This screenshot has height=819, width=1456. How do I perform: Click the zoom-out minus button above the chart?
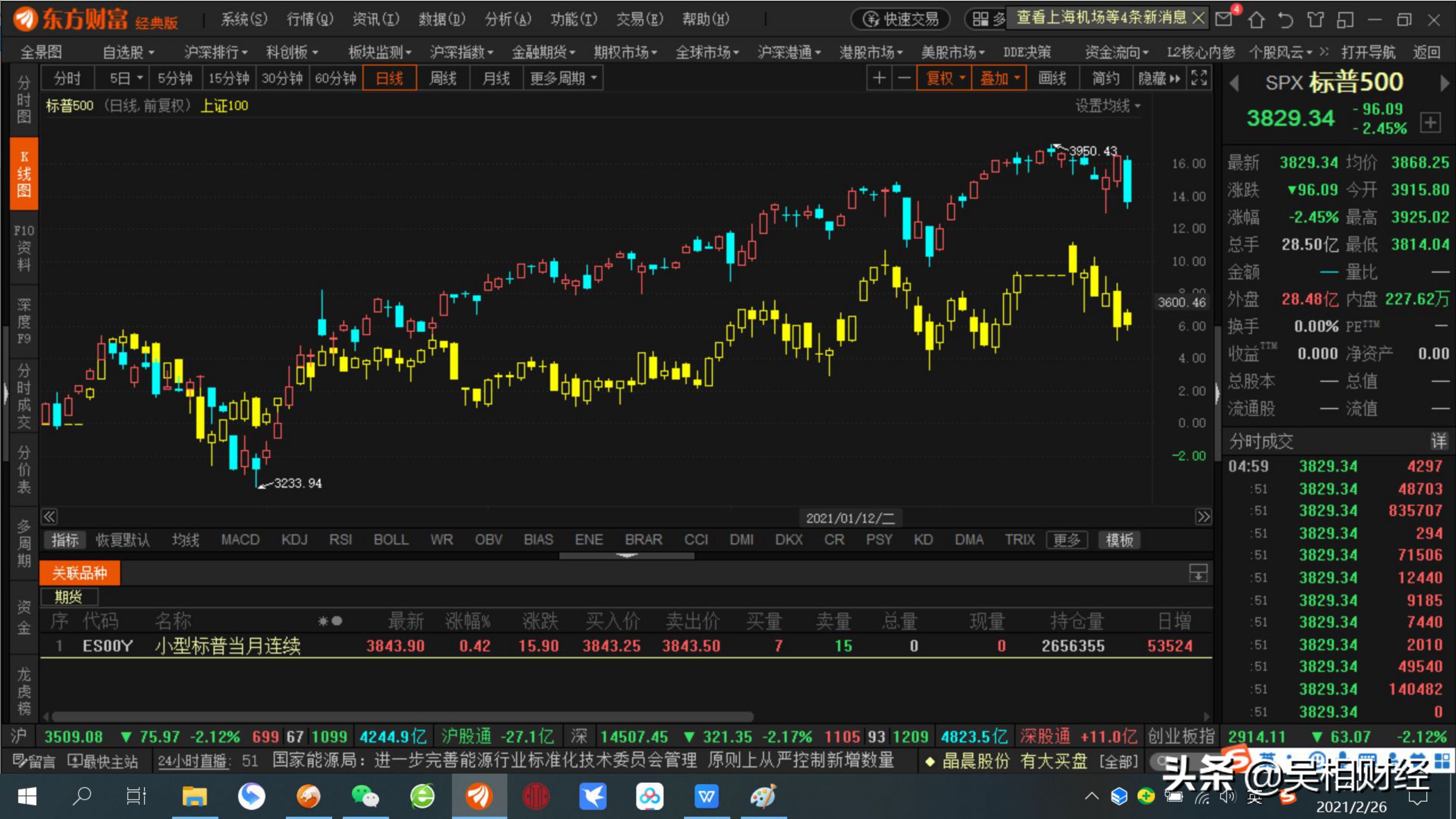point(904,78)
